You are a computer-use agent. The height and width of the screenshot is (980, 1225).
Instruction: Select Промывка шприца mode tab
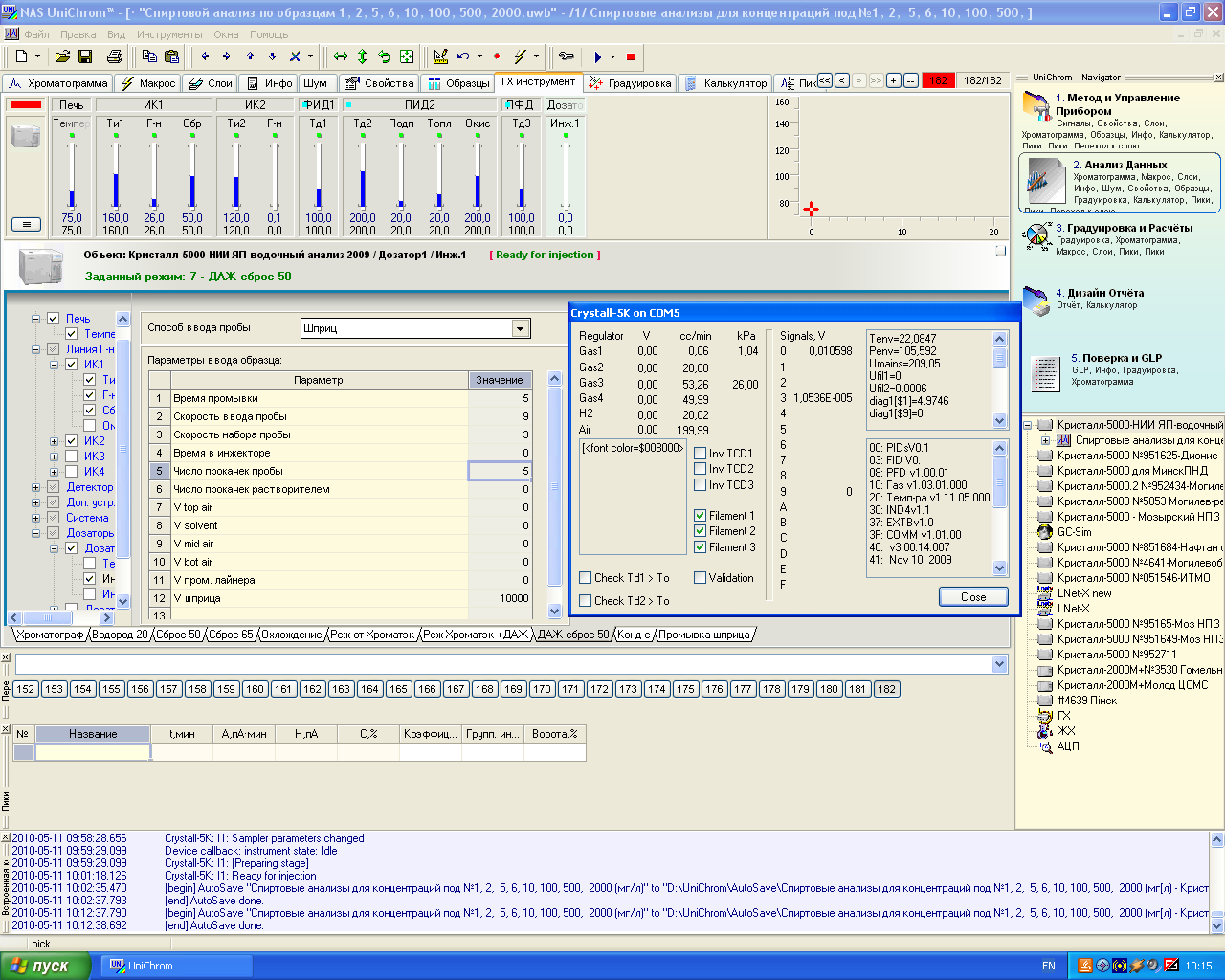point(704,635)
